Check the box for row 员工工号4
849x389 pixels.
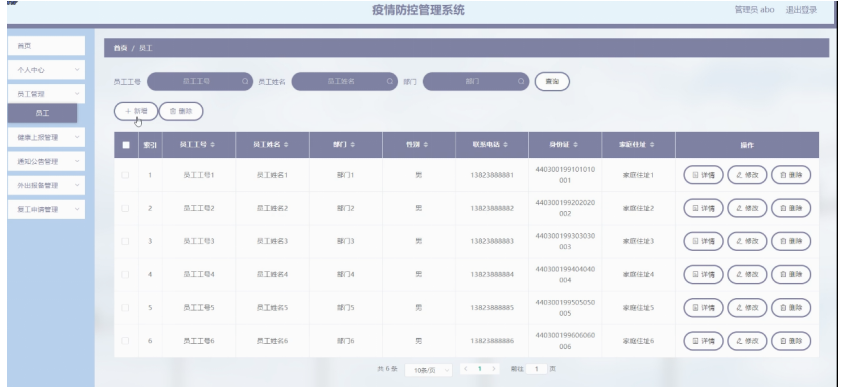(x=126, y=275)
